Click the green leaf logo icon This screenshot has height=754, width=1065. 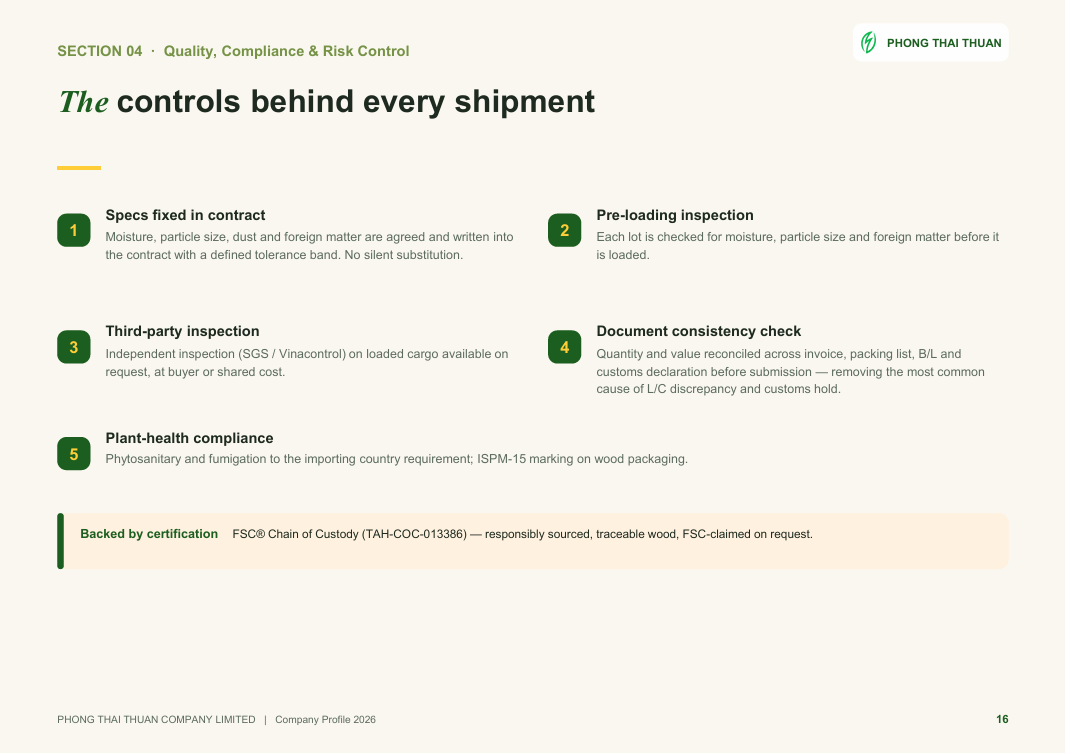(868, 43)
